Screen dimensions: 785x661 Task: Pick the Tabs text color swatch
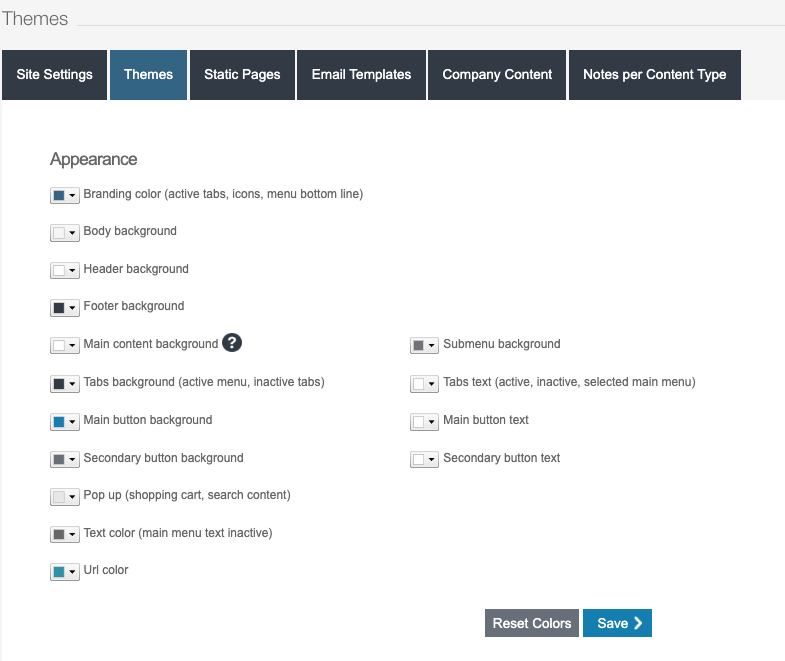point(424,383)
